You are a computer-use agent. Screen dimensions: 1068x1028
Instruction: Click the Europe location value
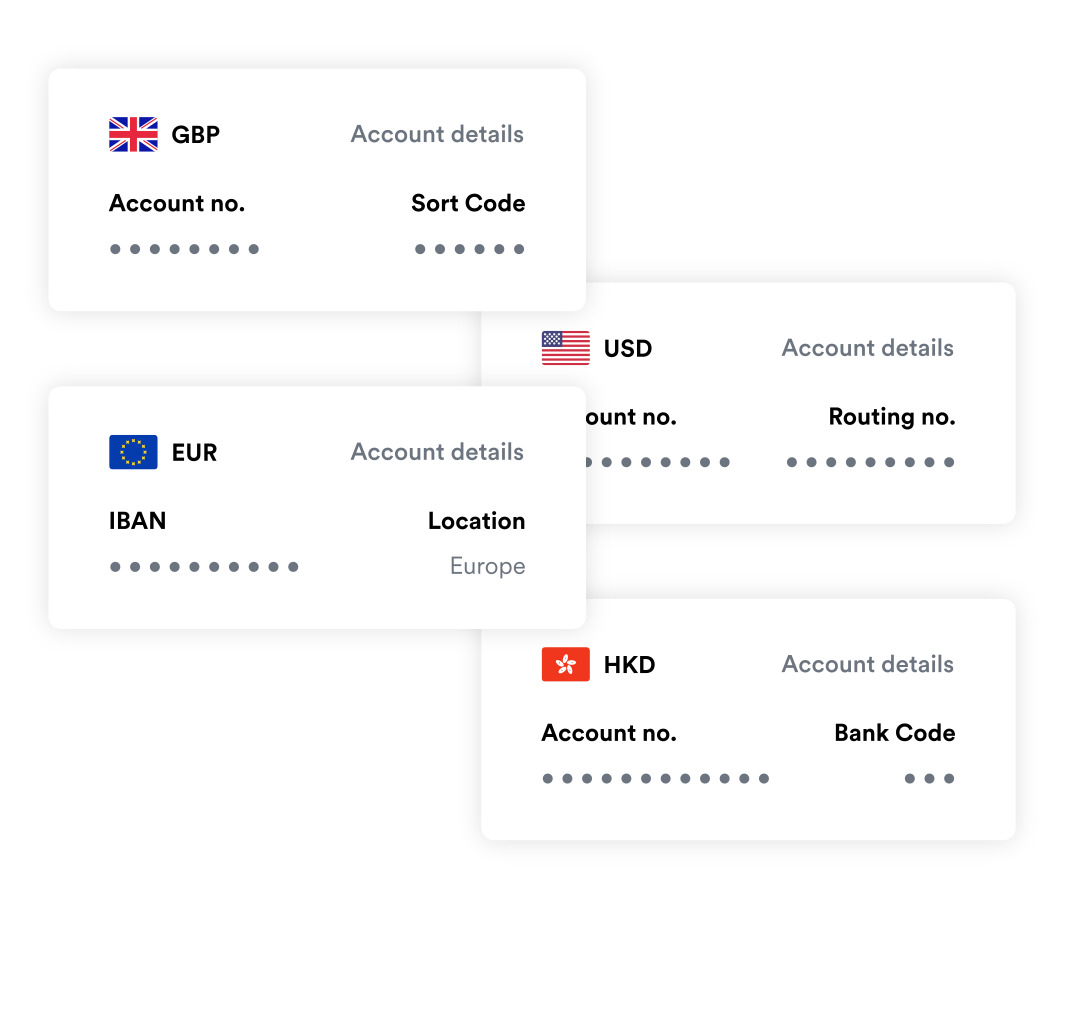(x=487, y=567)
